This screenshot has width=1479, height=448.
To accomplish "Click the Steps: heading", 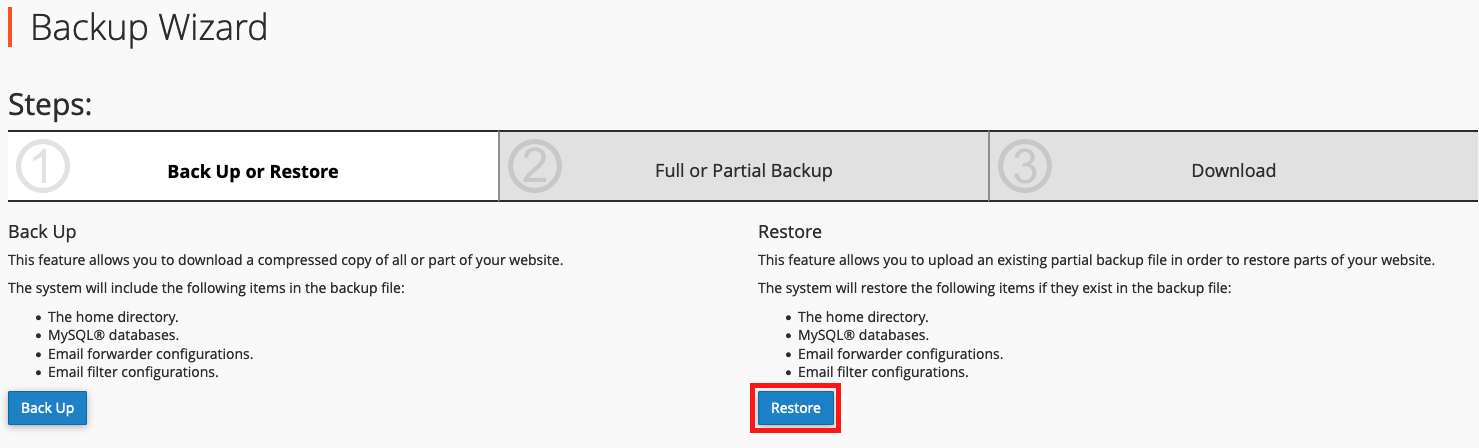I will tap(50, 105).
